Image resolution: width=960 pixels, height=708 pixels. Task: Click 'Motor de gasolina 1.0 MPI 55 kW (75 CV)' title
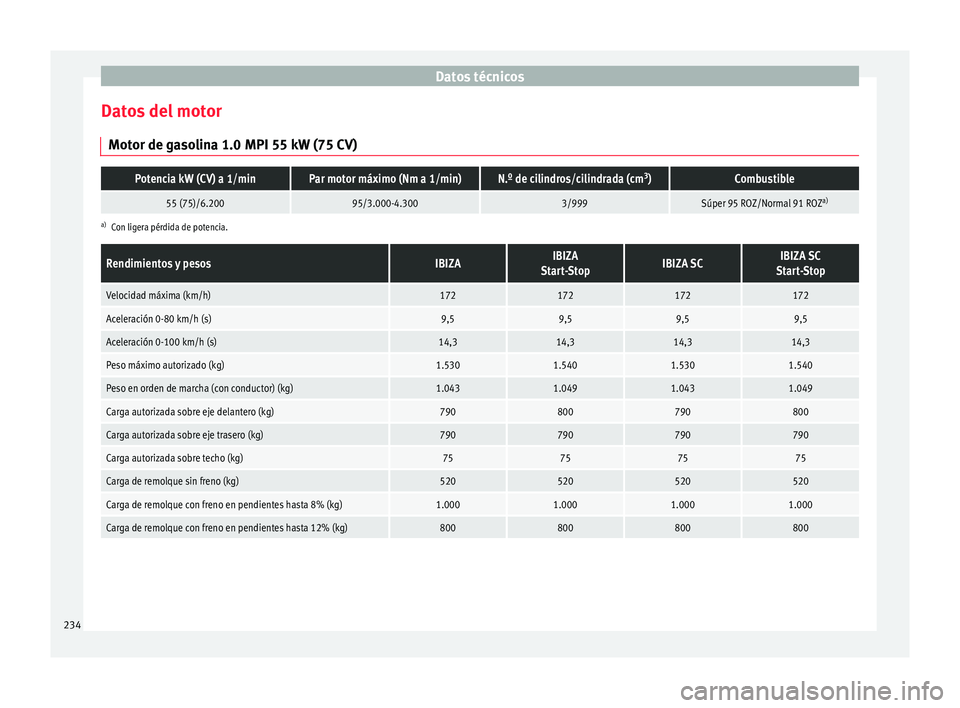pos(233,145)
